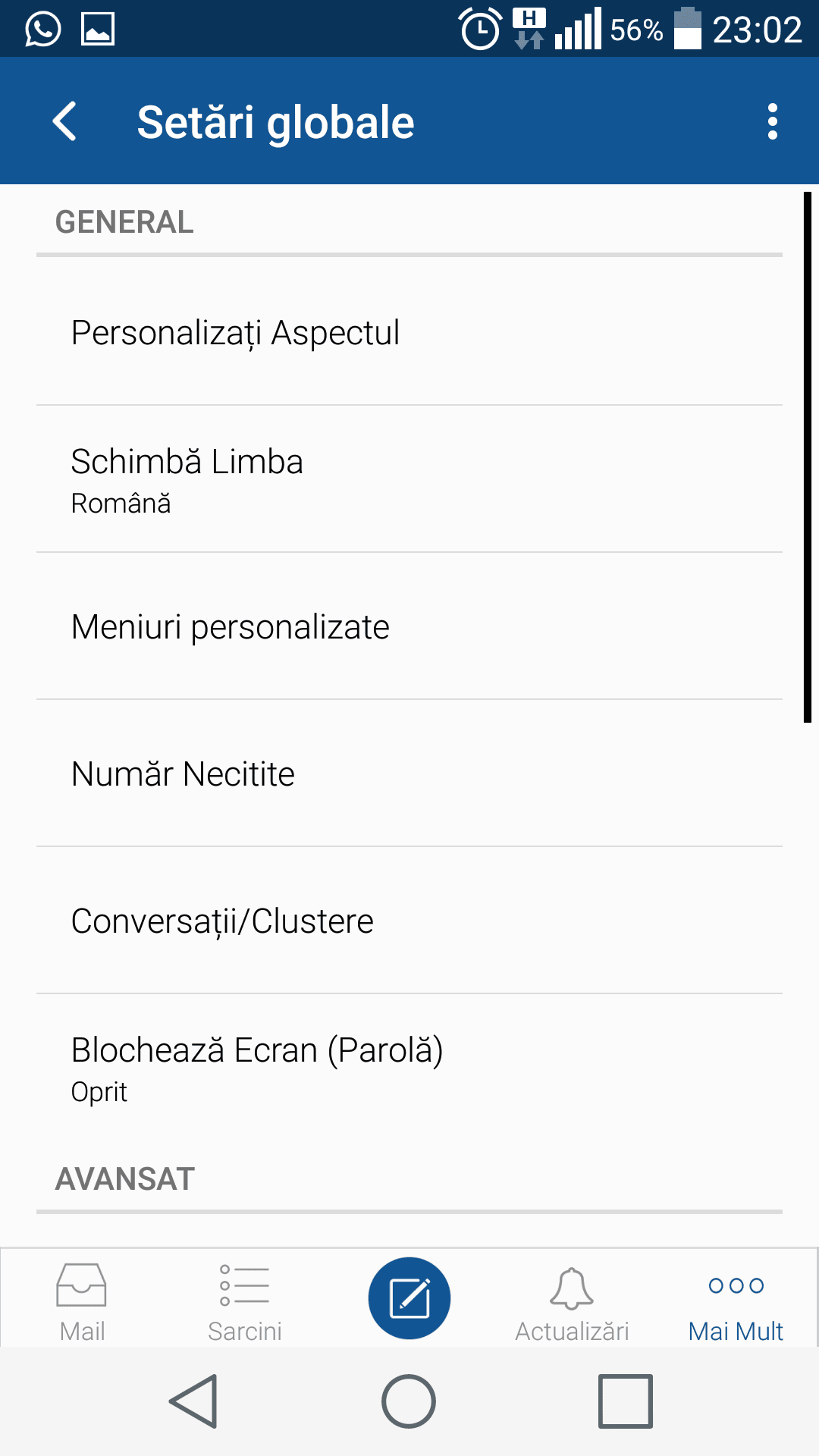The width and height of the screenshot is (819, 1456).
Task: Open Conversații/Clustere settings
Action: tap(409, 921)
